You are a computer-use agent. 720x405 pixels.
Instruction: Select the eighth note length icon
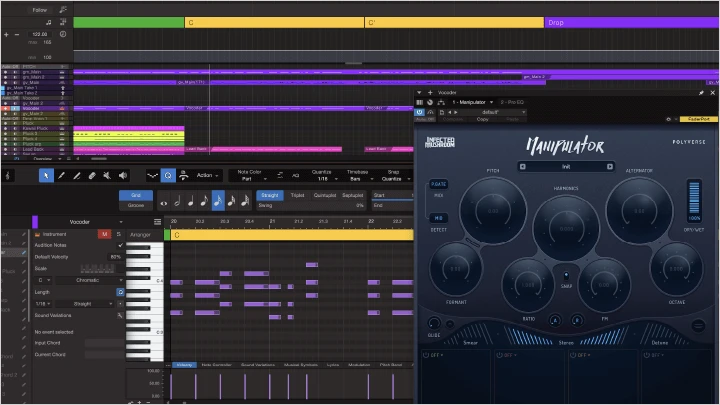[204, 201]
